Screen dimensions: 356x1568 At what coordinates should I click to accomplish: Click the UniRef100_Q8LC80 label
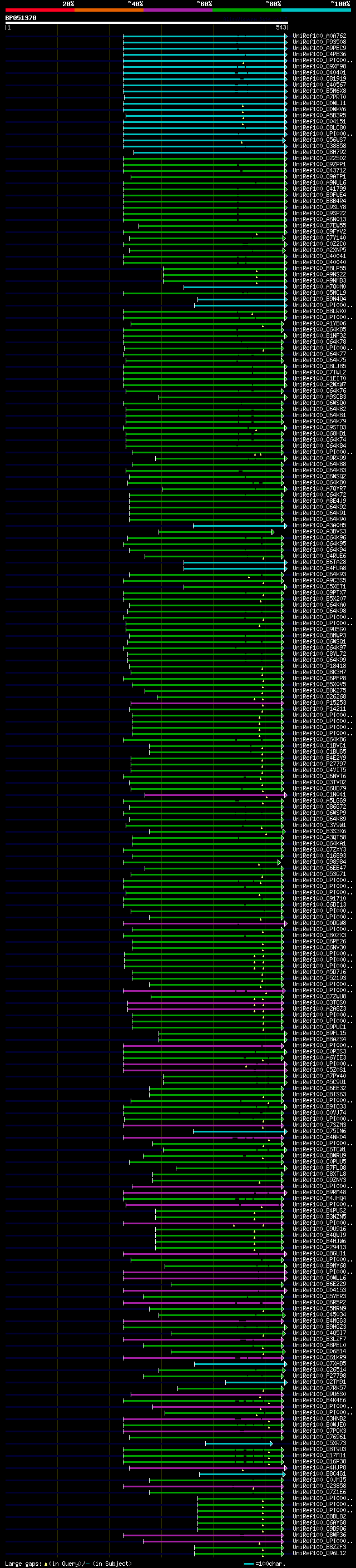(319, 128)
